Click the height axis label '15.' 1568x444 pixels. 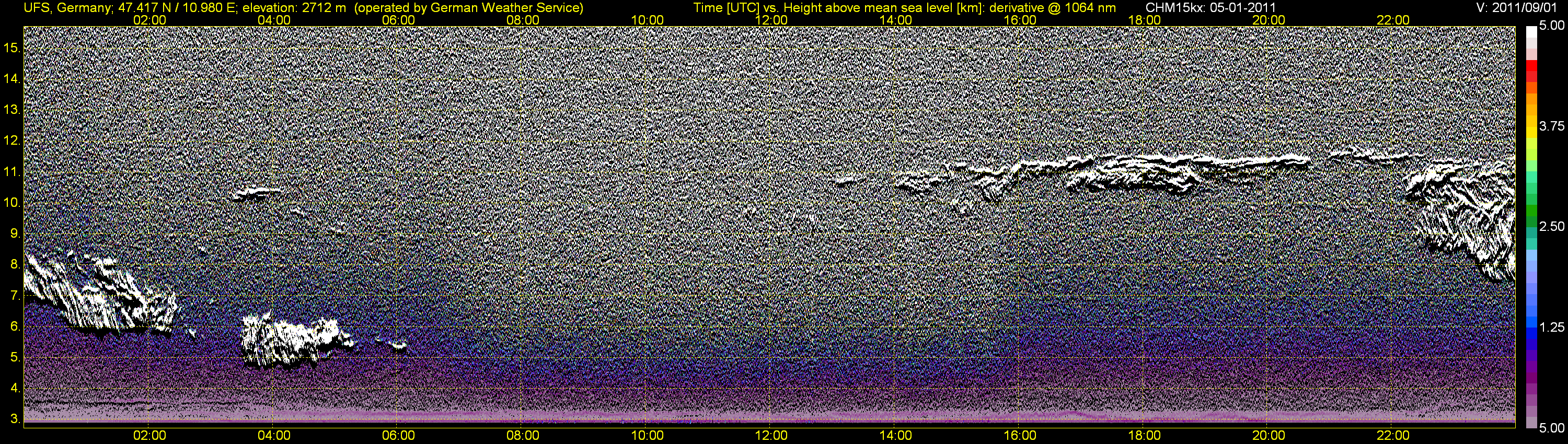(11, 48)
